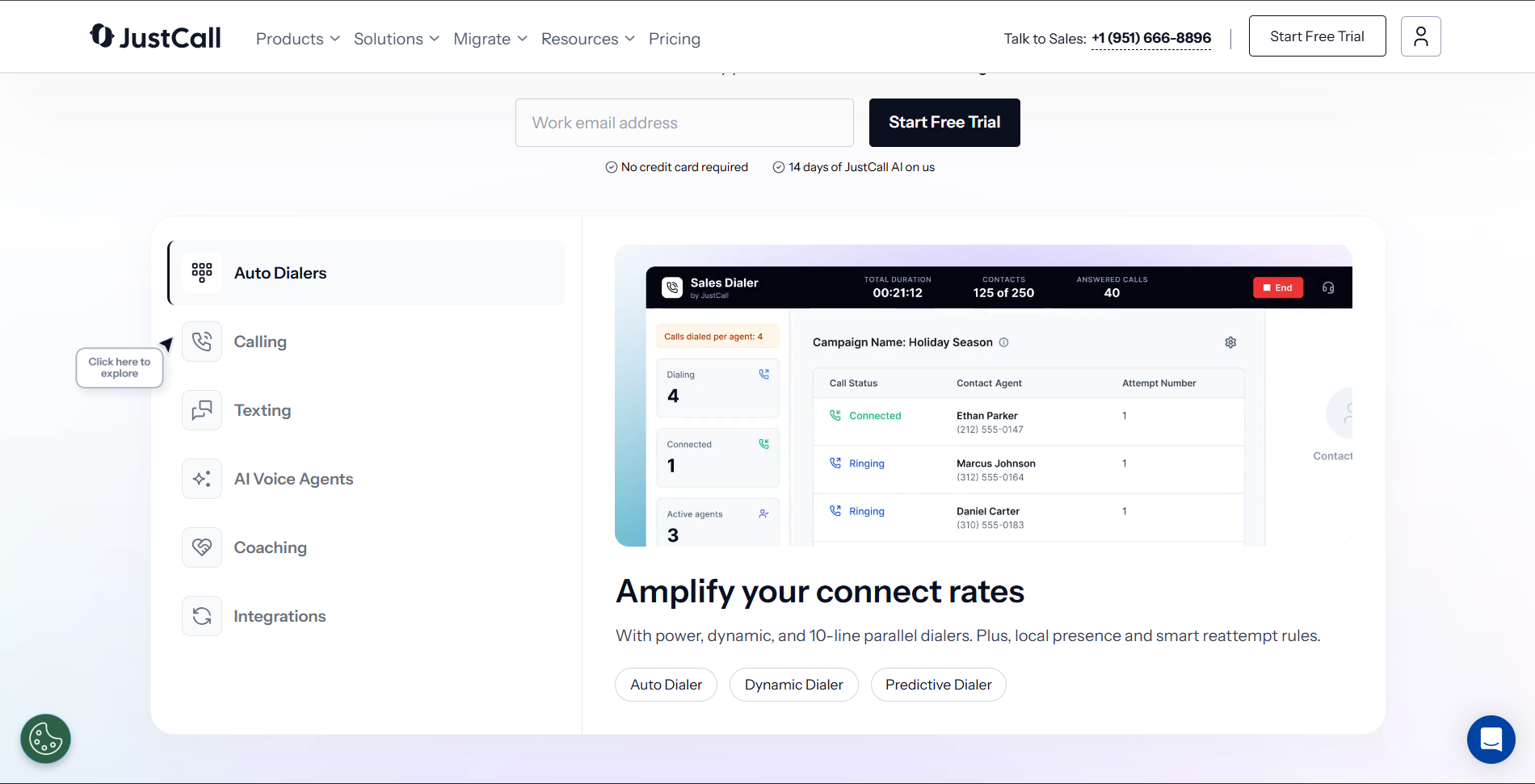This screenshot has width=1535, height=784.
Task: Expand the Solutions dropdown
Action: click(397, 39)
